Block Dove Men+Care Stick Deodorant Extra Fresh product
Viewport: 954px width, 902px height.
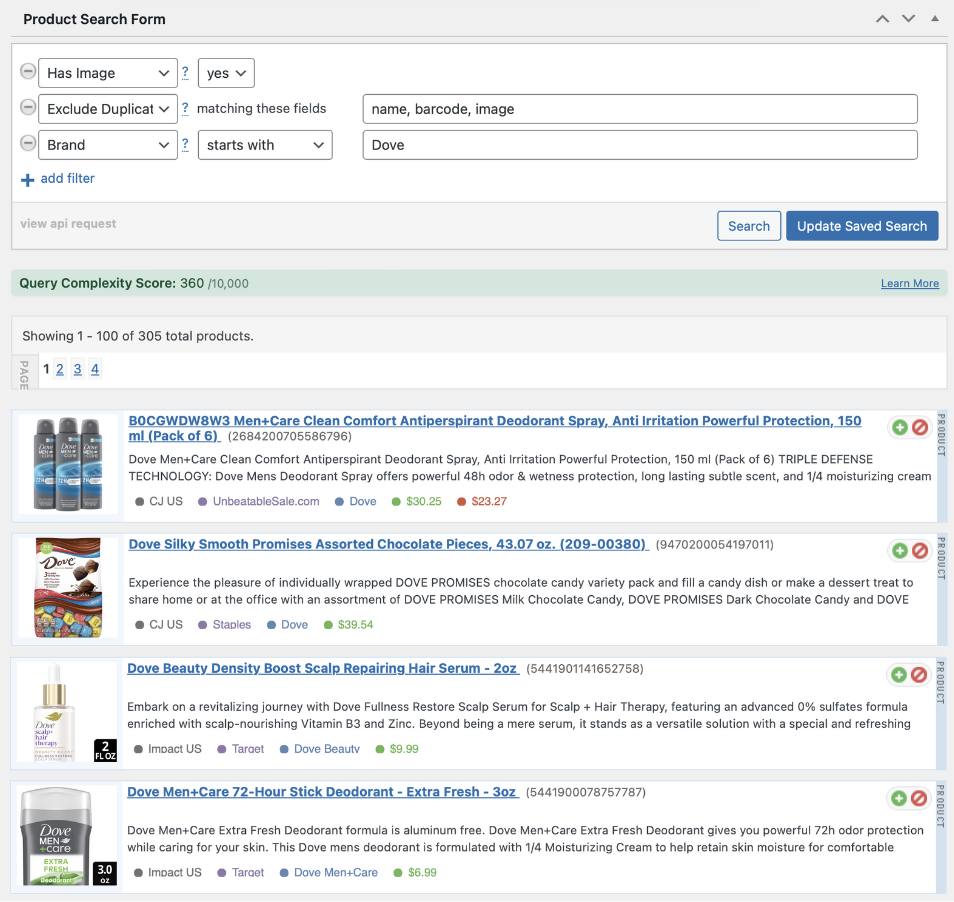[x=919, y=798]
